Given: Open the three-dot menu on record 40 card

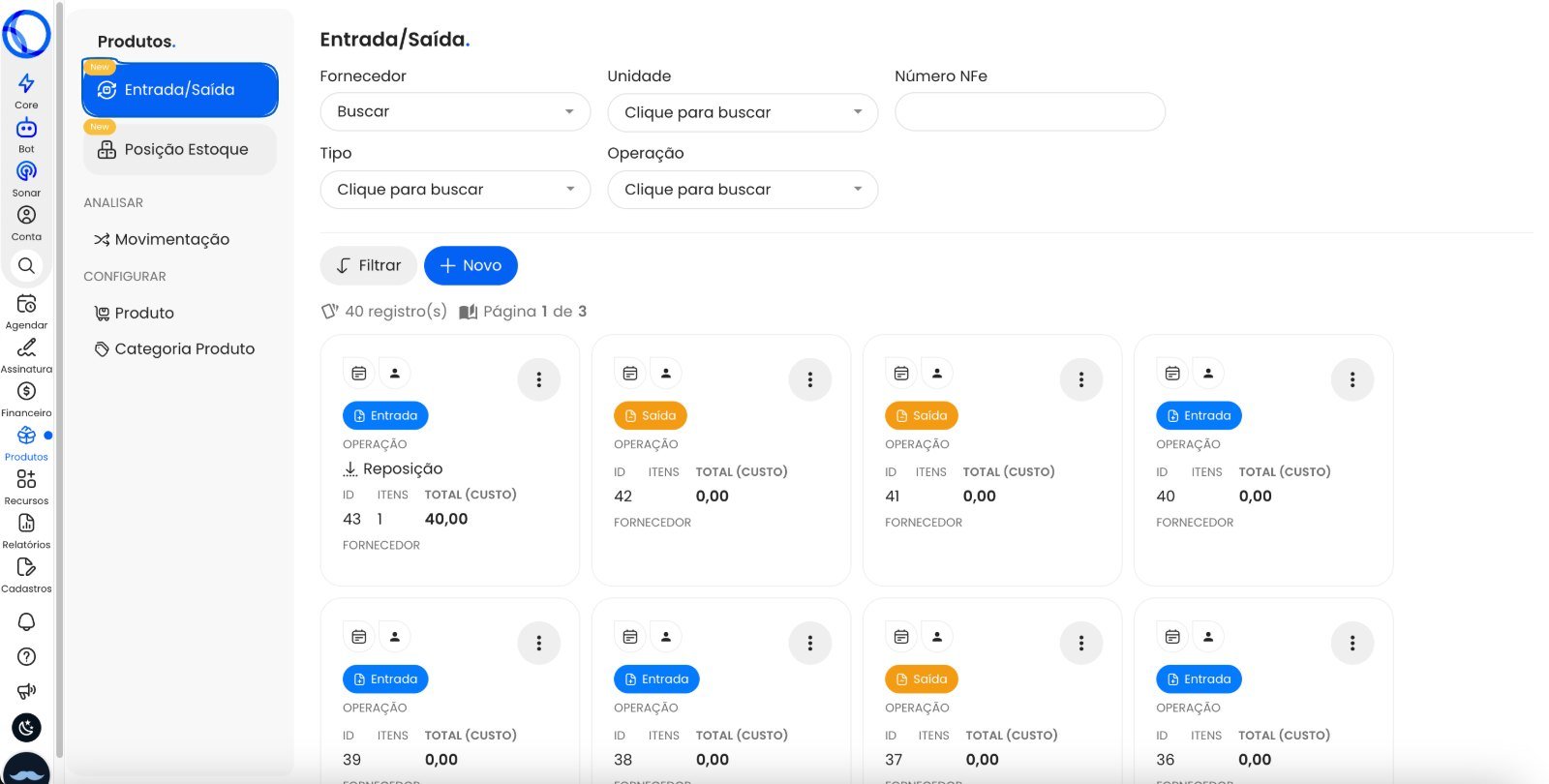Looking at the screenshot, I should pyautogui.click(x=1352, y=380).
